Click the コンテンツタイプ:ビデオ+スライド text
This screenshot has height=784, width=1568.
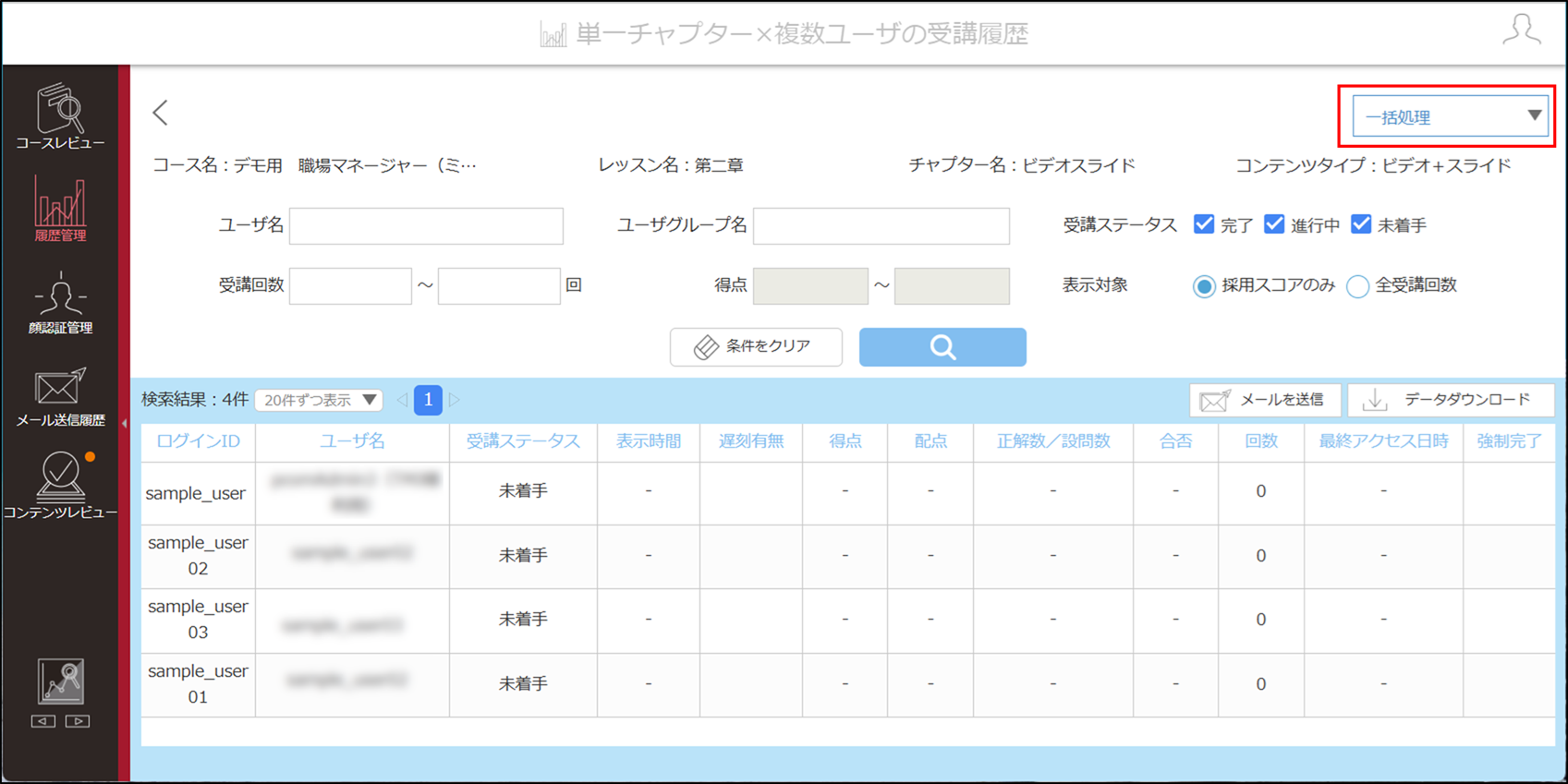pos(1374,166)
